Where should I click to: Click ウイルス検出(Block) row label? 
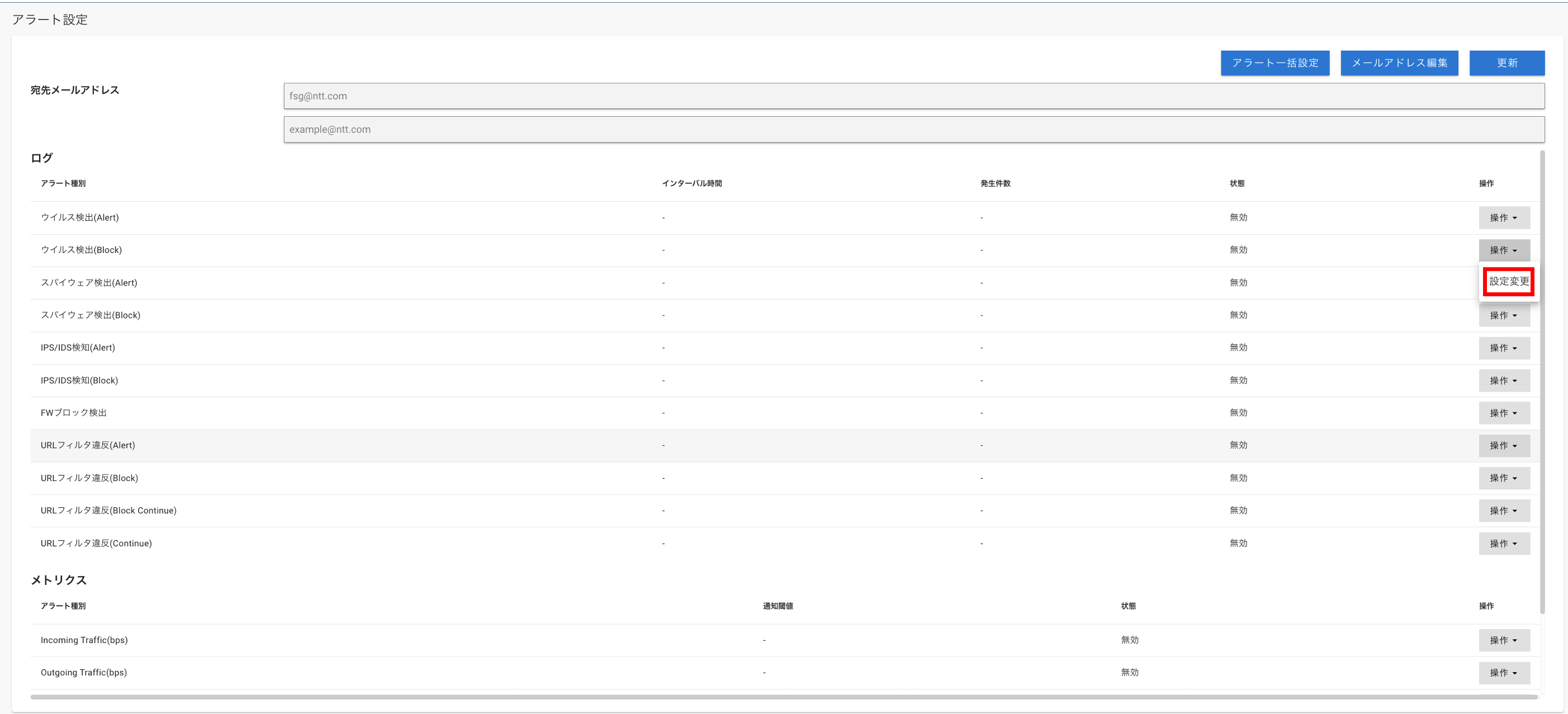81,250
